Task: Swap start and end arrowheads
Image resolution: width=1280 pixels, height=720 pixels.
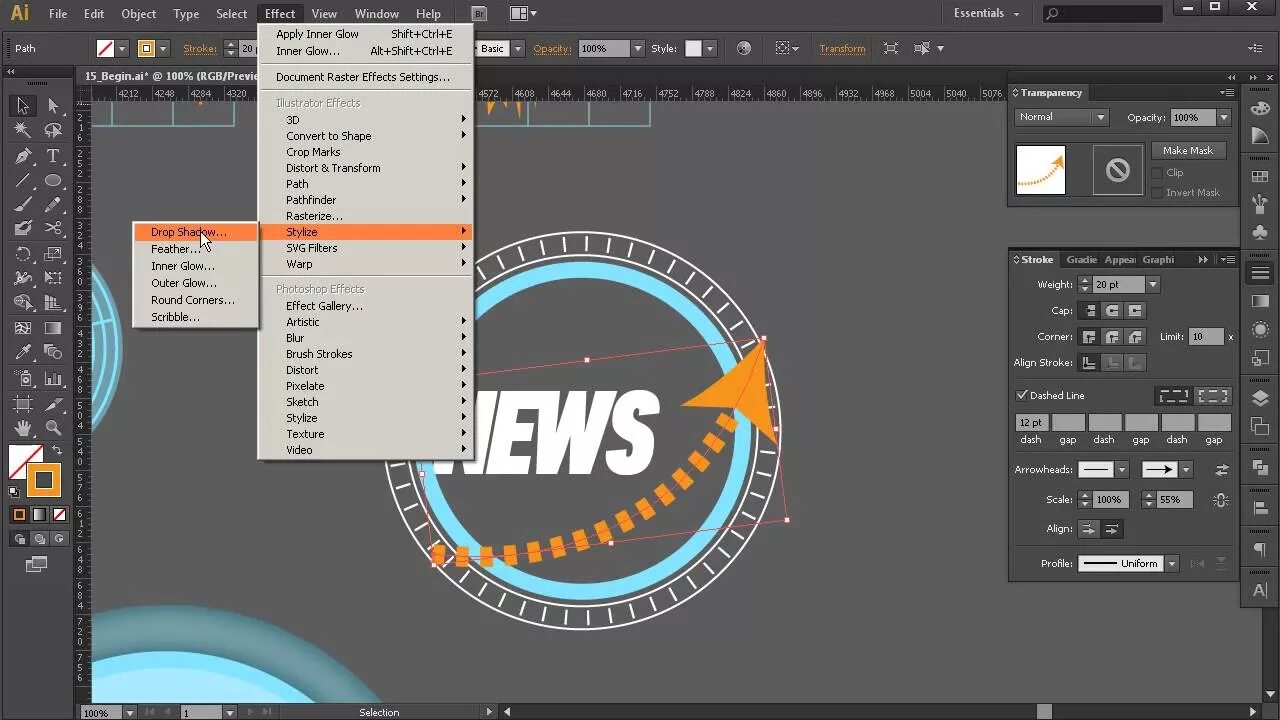Action: tap(1221, 470)
